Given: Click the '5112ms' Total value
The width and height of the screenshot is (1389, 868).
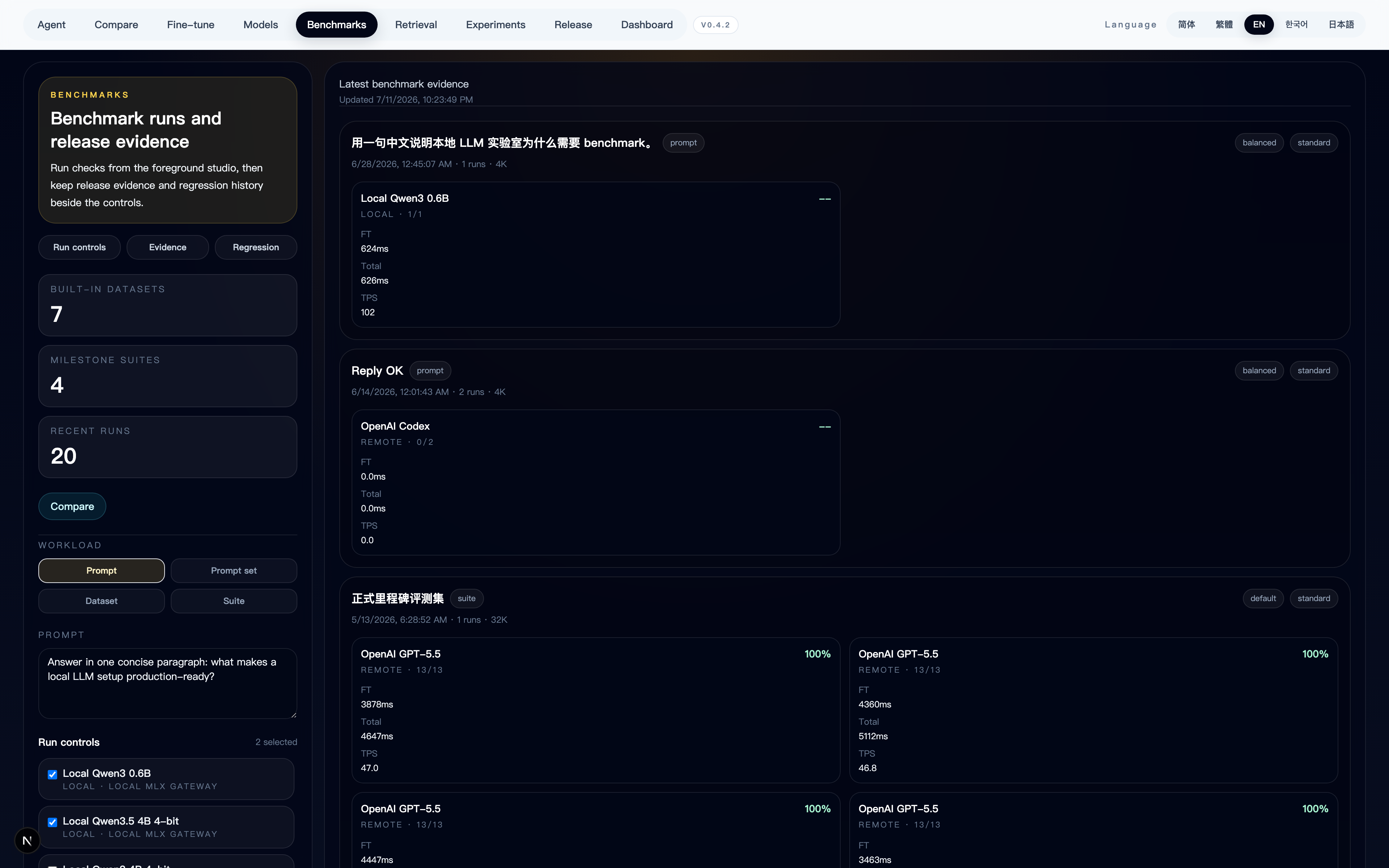Looking at the screenshot, I should tap(873, 737).
